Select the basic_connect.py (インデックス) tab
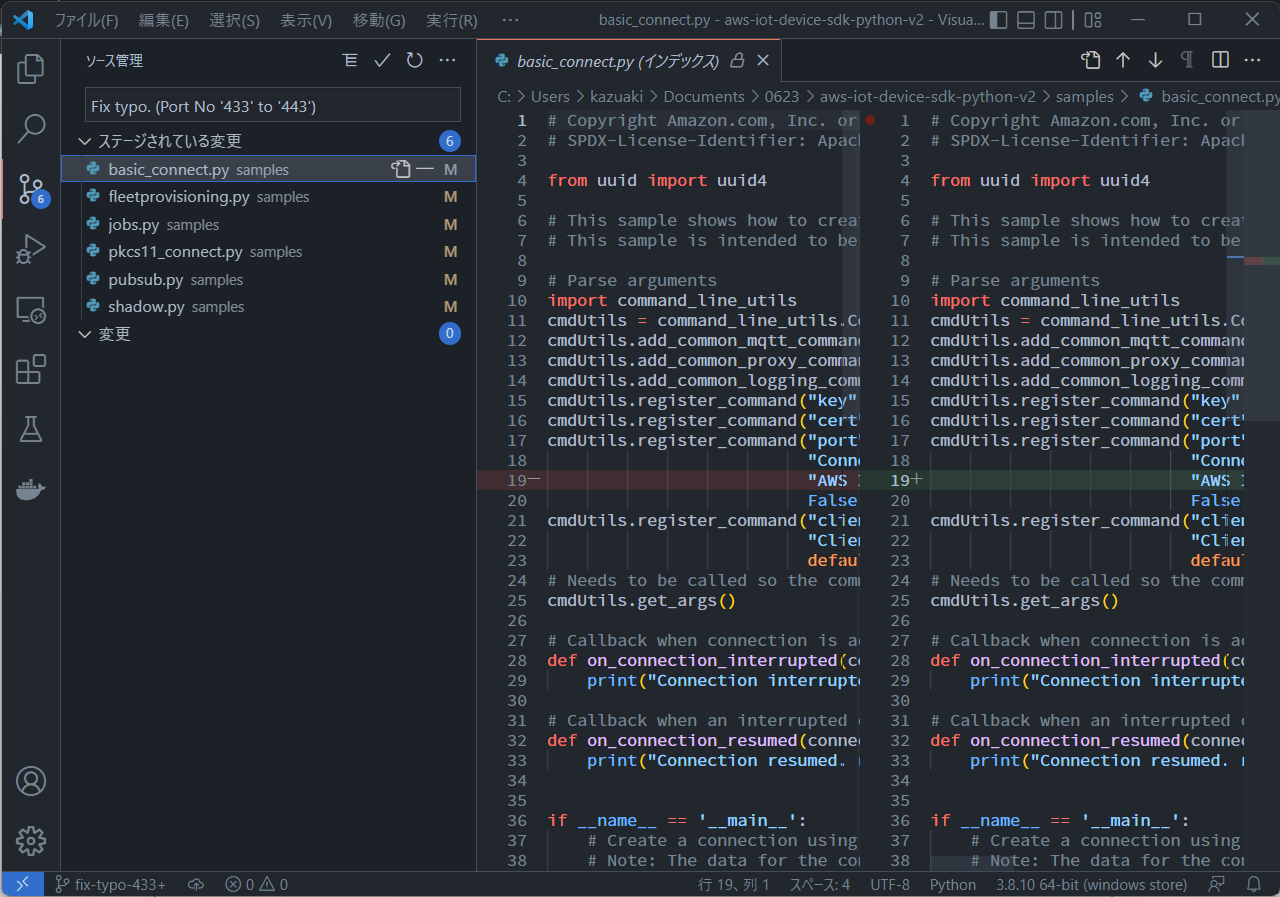This screenshot has height=897, width=1280. coord(617,61)
